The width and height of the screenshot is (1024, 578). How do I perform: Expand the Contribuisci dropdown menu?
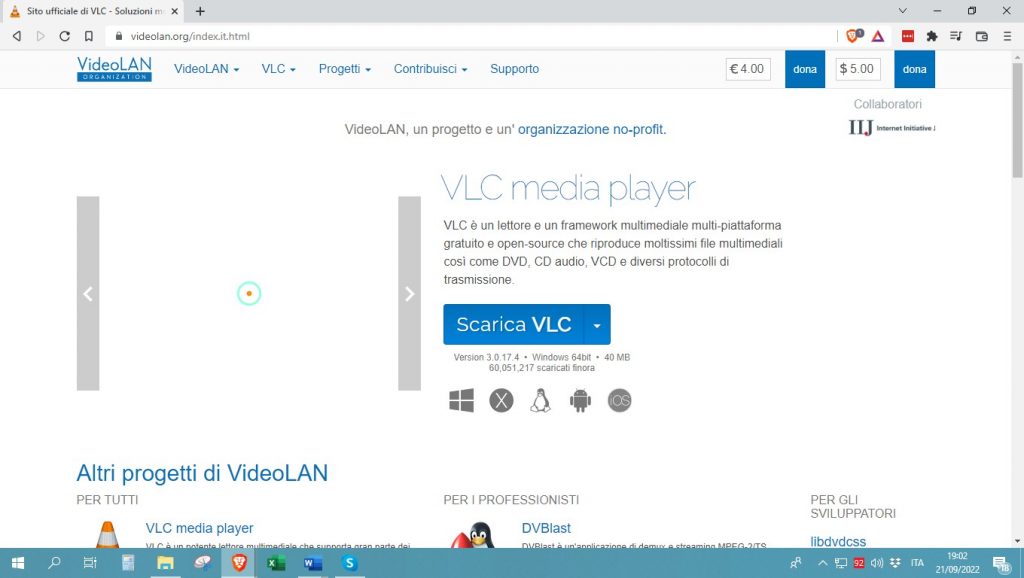(x=429, y=69)
